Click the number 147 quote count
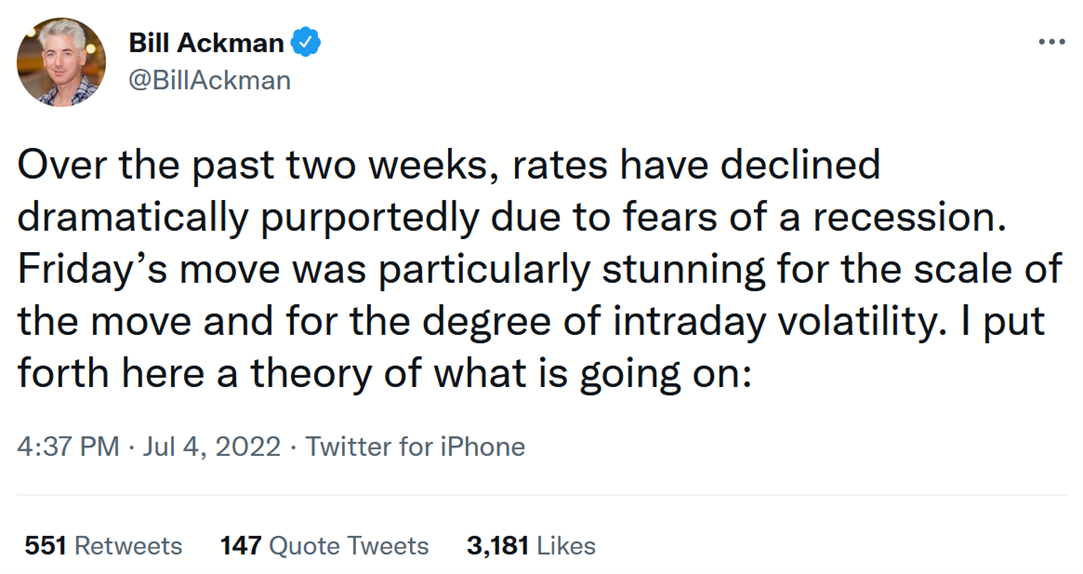 tap(240, 546)
